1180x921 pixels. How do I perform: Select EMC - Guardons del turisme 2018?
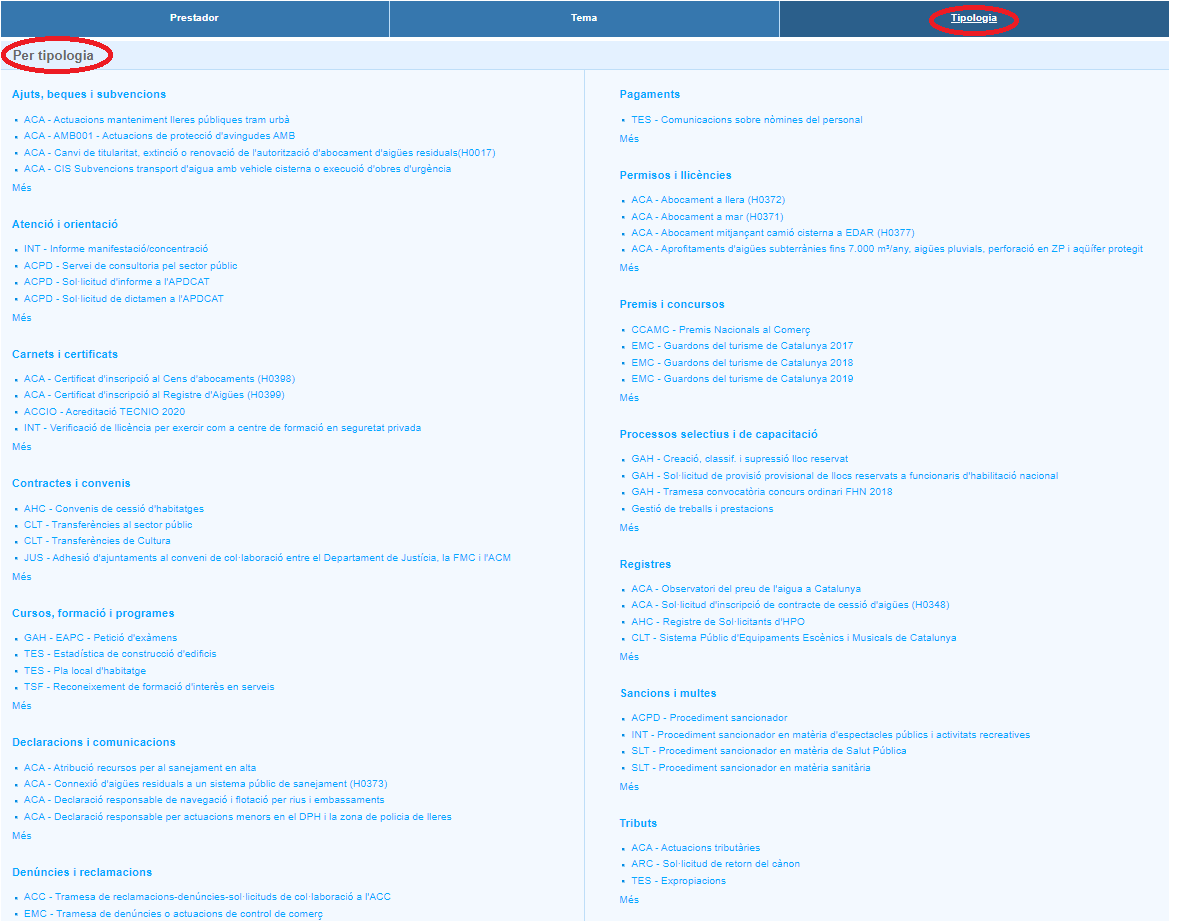click(742, 363)
